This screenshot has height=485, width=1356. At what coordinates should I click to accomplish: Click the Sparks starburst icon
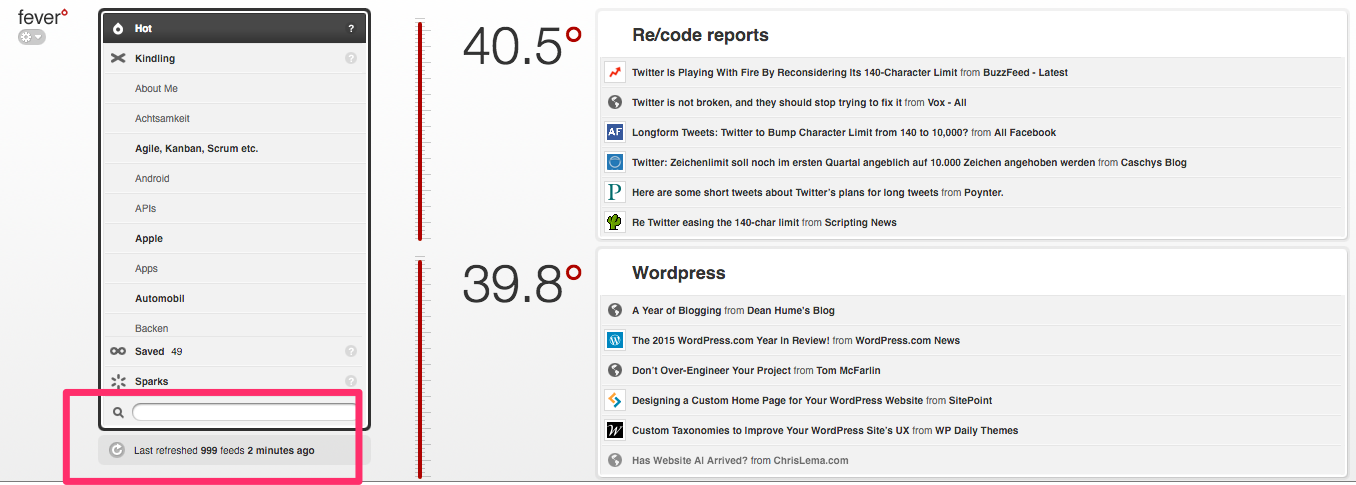[117, 382]
